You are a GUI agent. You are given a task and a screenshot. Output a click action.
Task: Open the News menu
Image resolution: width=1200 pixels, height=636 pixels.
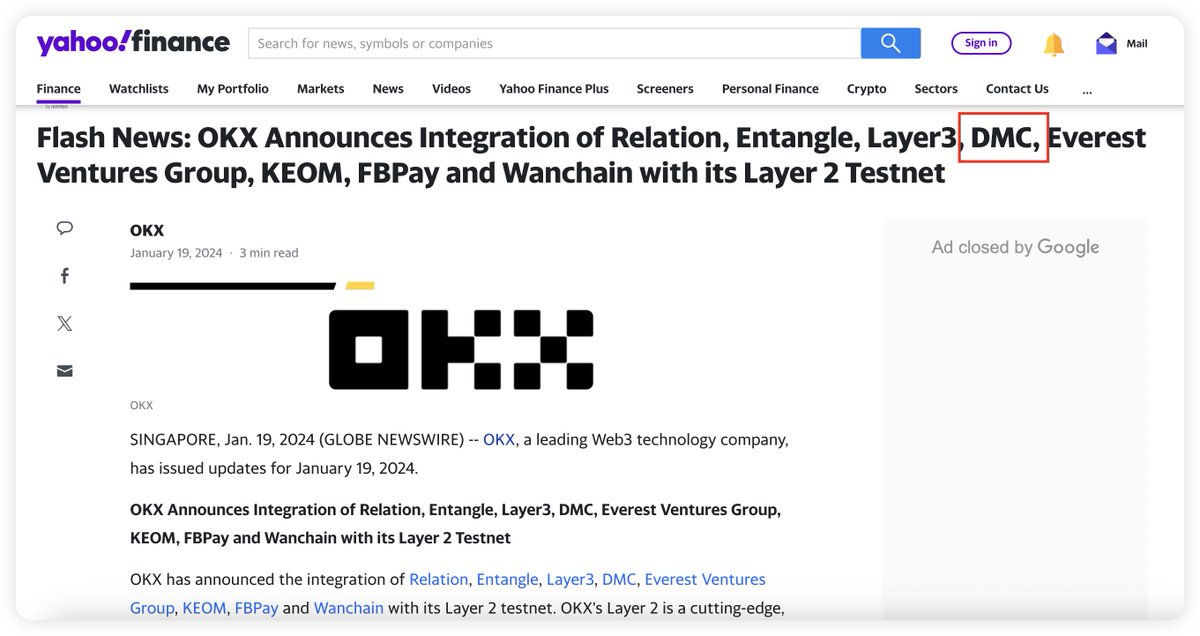click(388, 88)
